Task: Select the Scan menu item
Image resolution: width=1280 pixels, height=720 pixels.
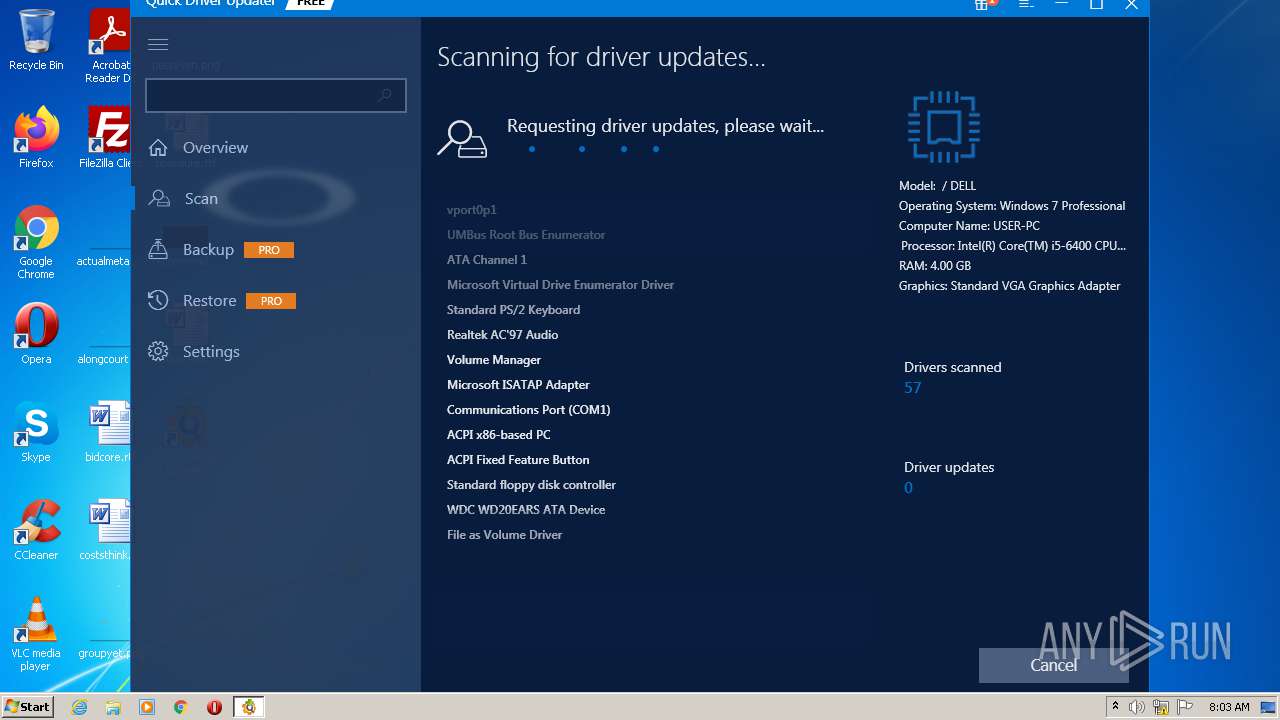Action: tap(200, 199)
